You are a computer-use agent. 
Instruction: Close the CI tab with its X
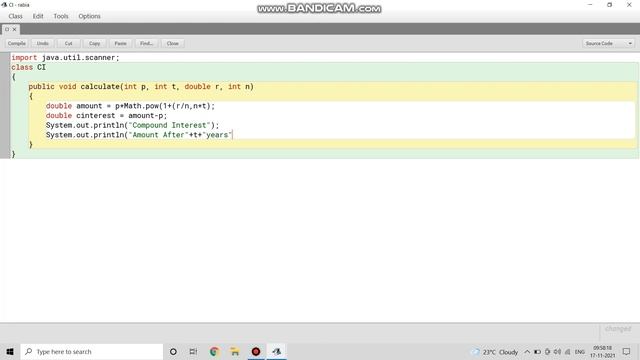click(14, 29)
